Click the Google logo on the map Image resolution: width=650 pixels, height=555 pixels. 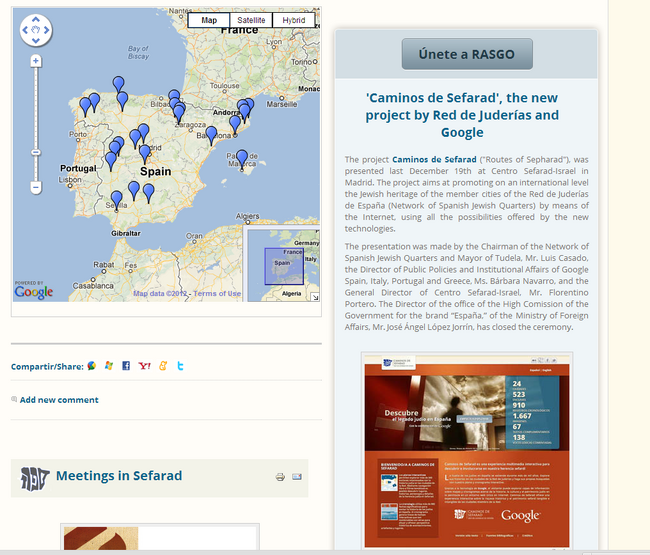(34, 291)
